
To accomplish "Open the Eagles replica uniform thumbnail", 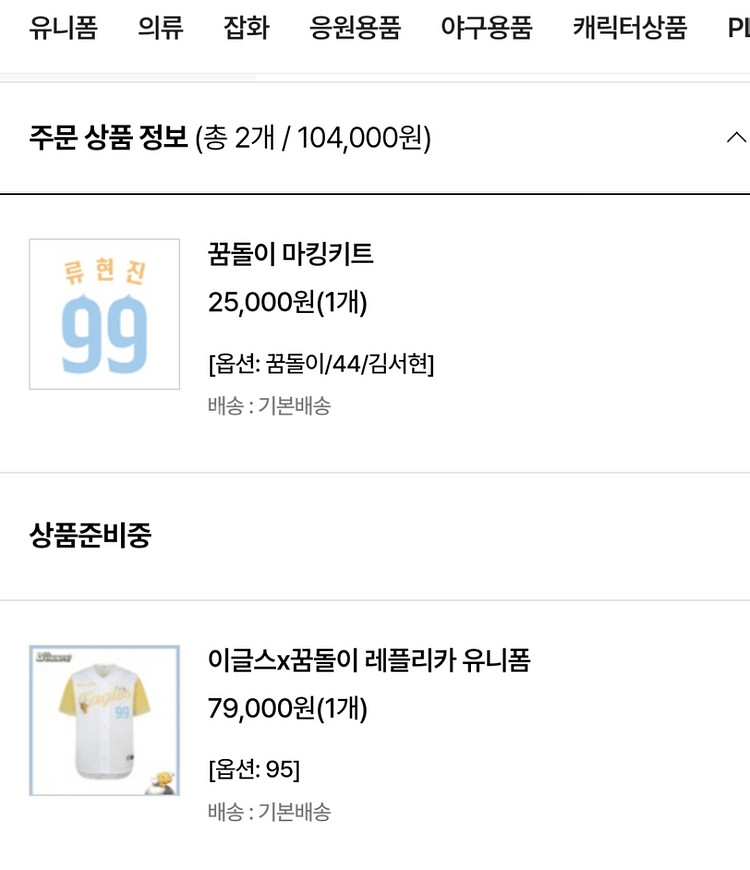I will [104, 720].
